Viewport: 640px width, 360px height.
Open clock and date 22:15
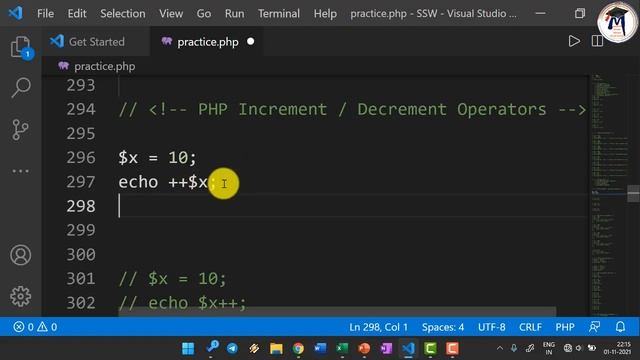coord(618,348)
